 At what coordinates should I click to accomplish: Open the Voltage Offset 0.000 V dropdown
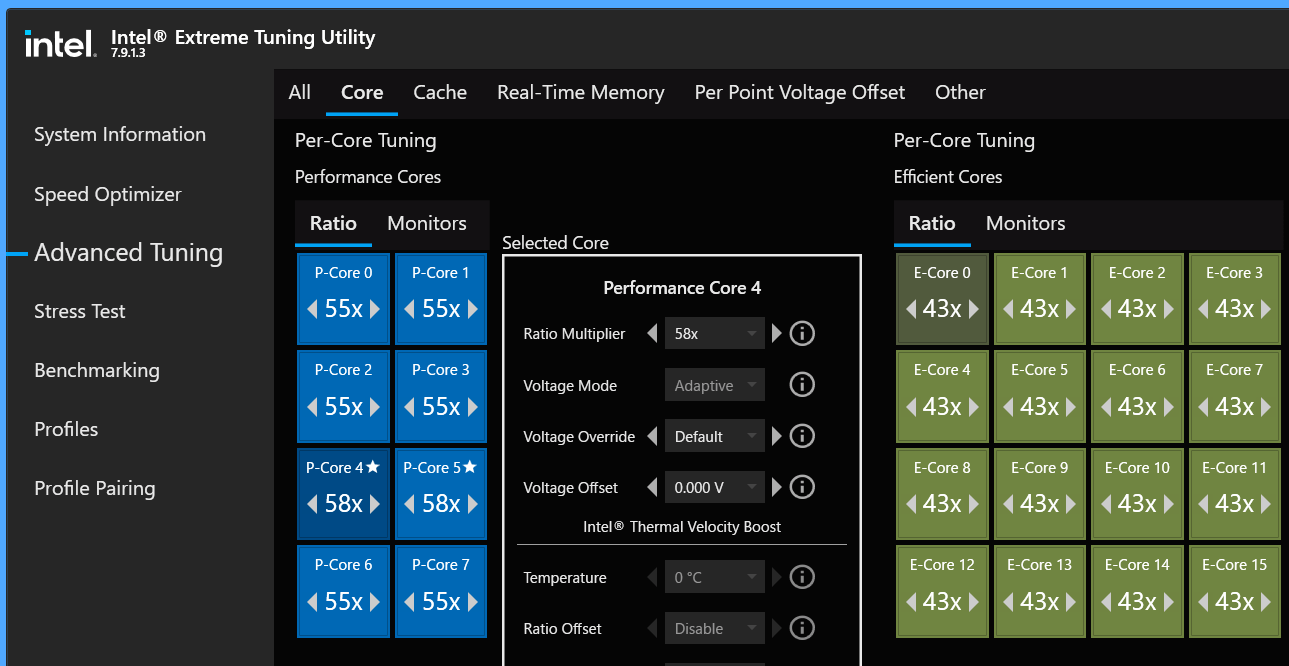[714, 488]
